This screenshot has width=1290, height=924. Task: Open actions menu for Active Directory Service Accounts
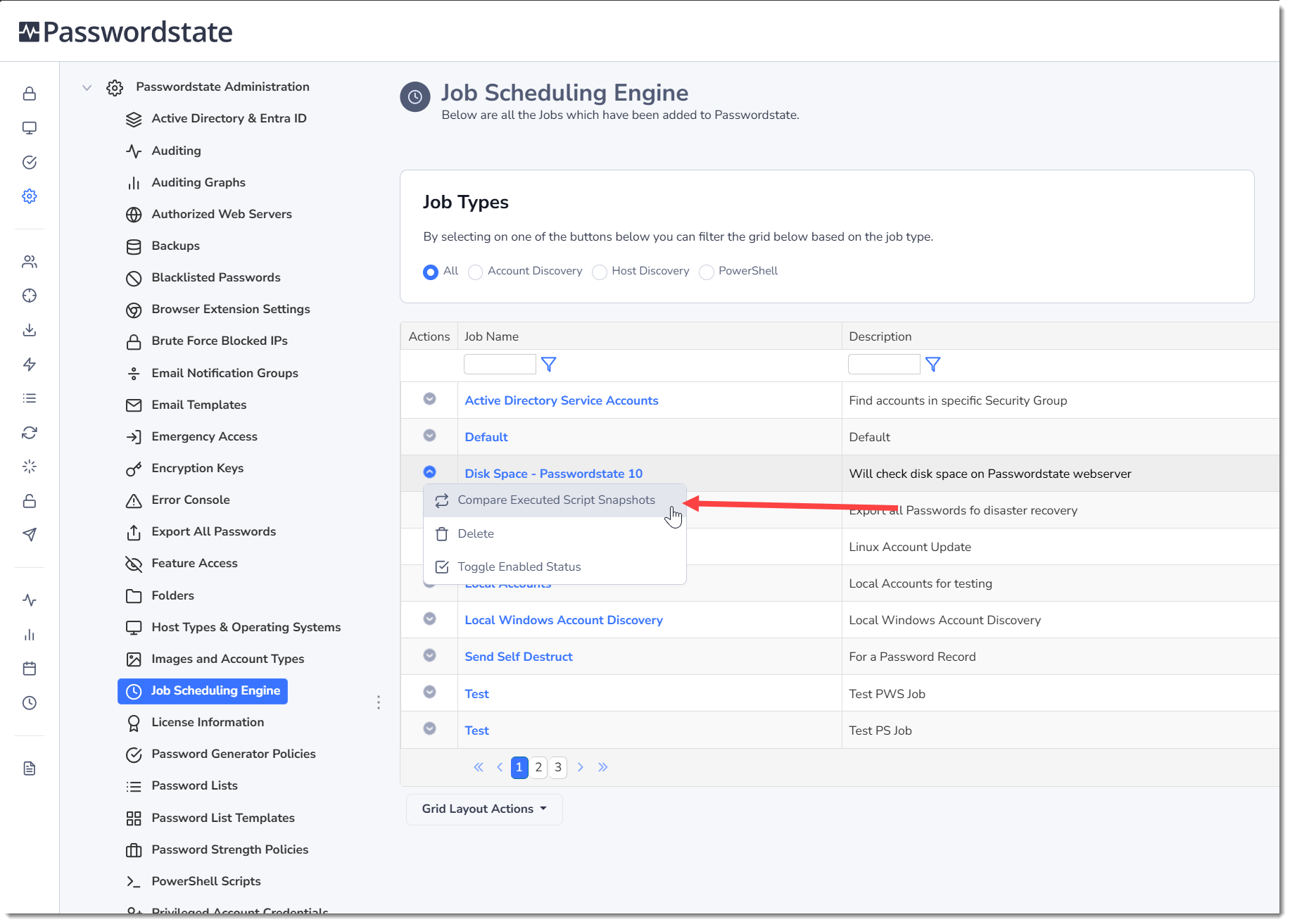430,399
